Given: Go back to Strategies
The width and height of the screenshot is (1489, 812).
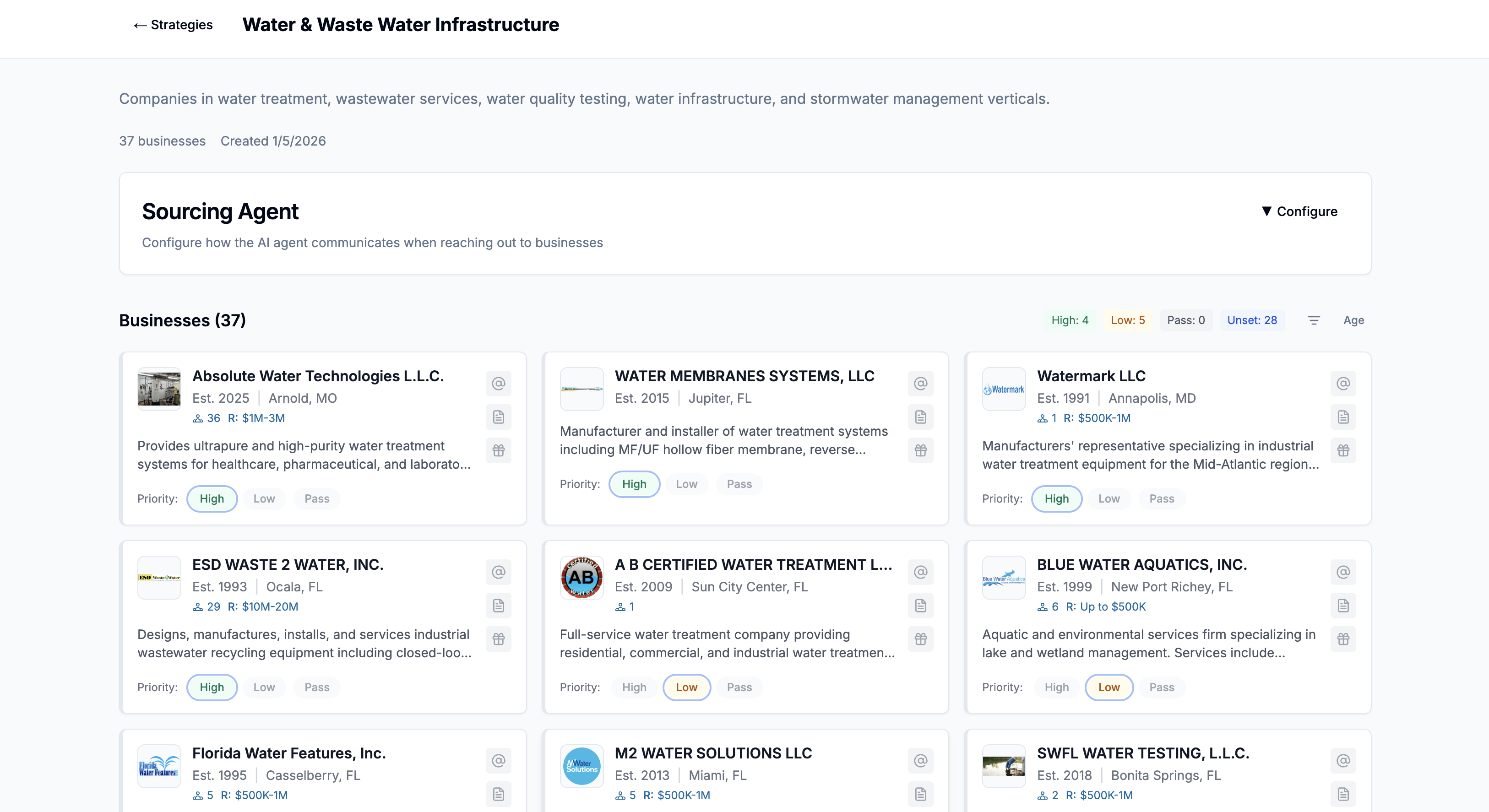Looking at the screenshot, I should coord(173,25).
